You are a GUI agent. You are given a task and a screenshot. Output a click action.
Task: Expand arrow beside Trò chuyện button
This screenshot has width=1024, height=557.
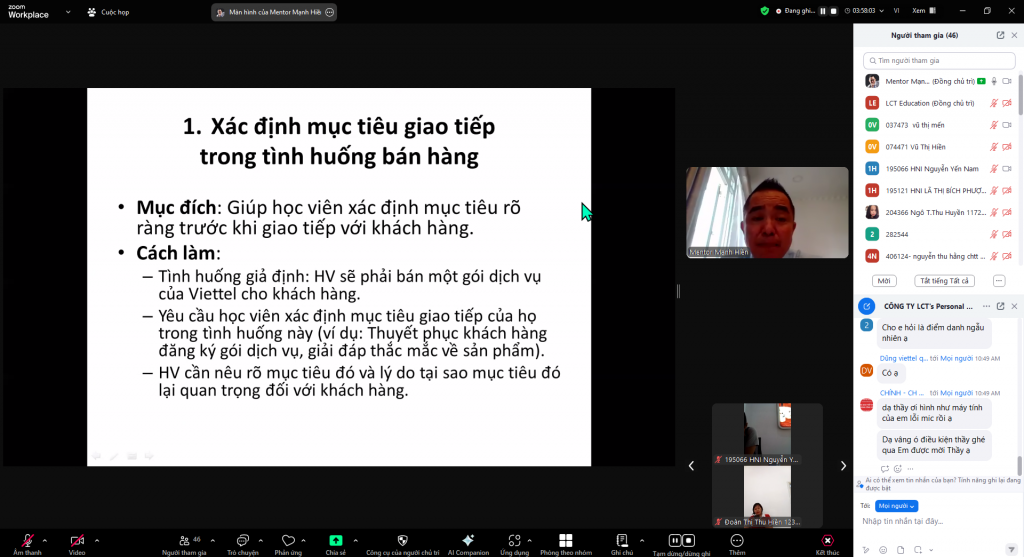pyautogui.click(x=261, y=541)
